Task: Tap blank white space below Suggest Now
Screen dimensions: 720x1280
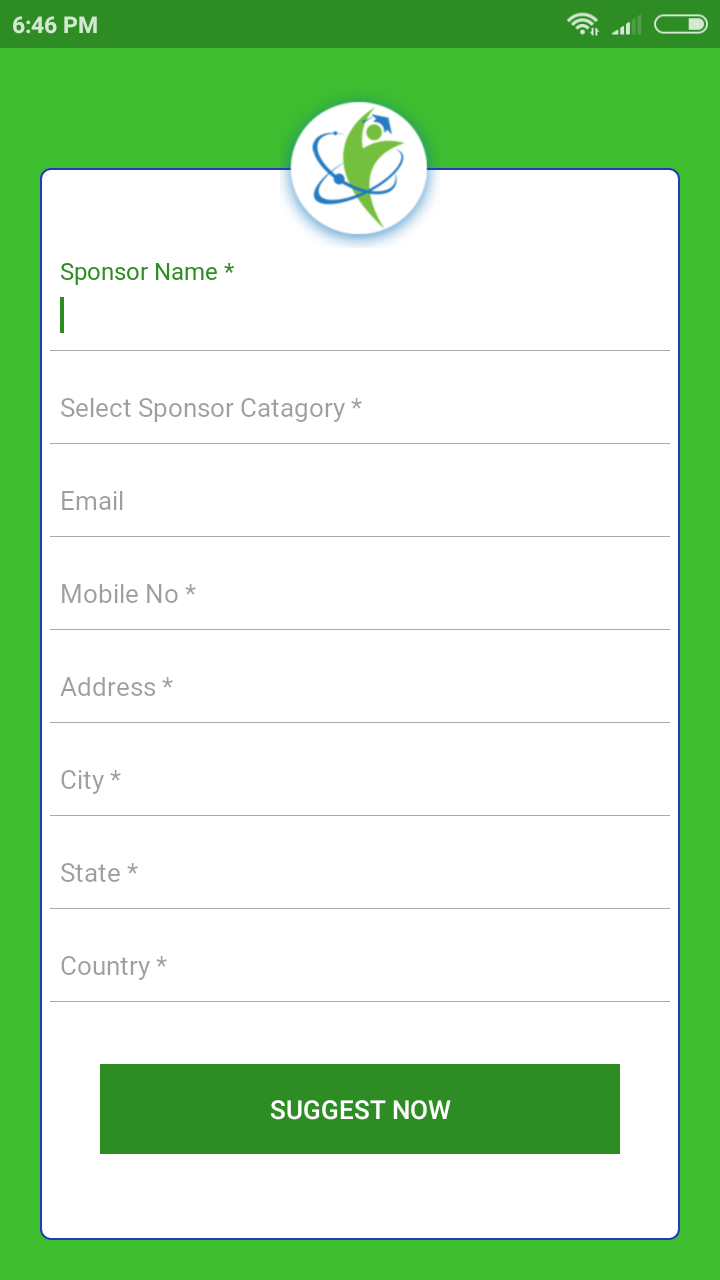Action: point(360,1195)
